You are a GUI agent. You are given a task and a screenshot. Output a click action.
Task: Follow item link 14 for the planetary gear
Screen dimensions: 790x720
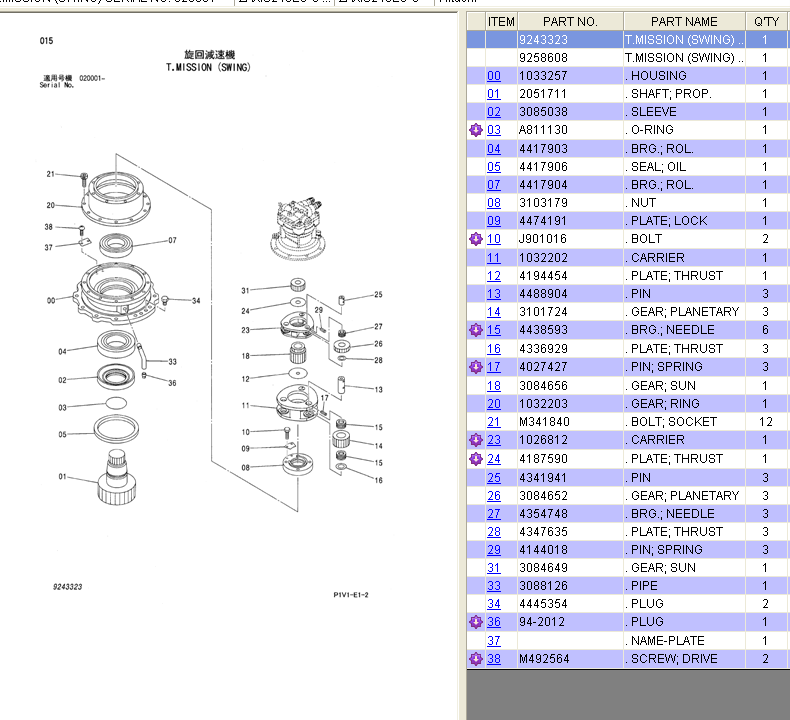(x=494, y=312)
